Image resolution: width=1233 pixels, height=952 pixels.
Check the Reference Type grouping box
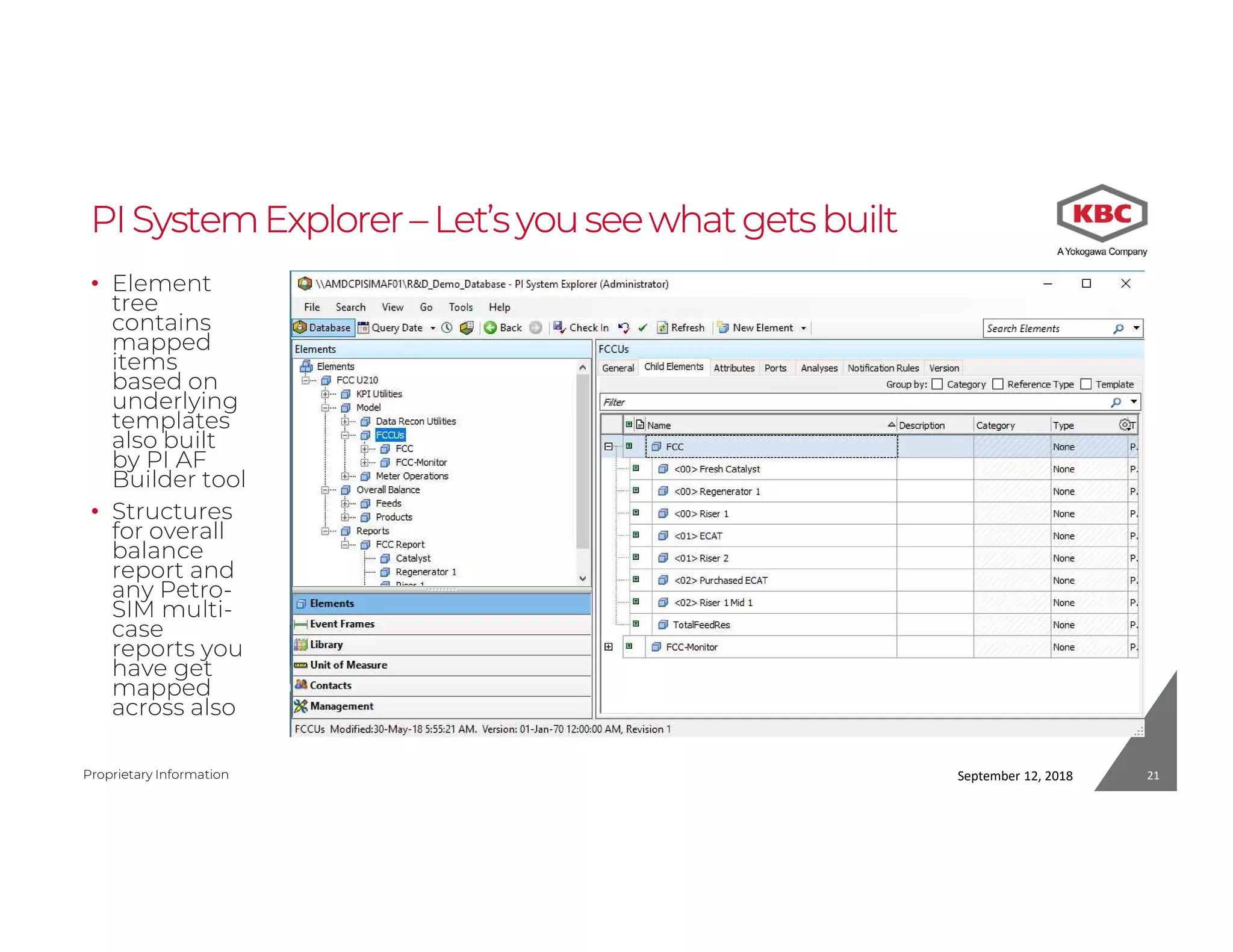(998, 384)
